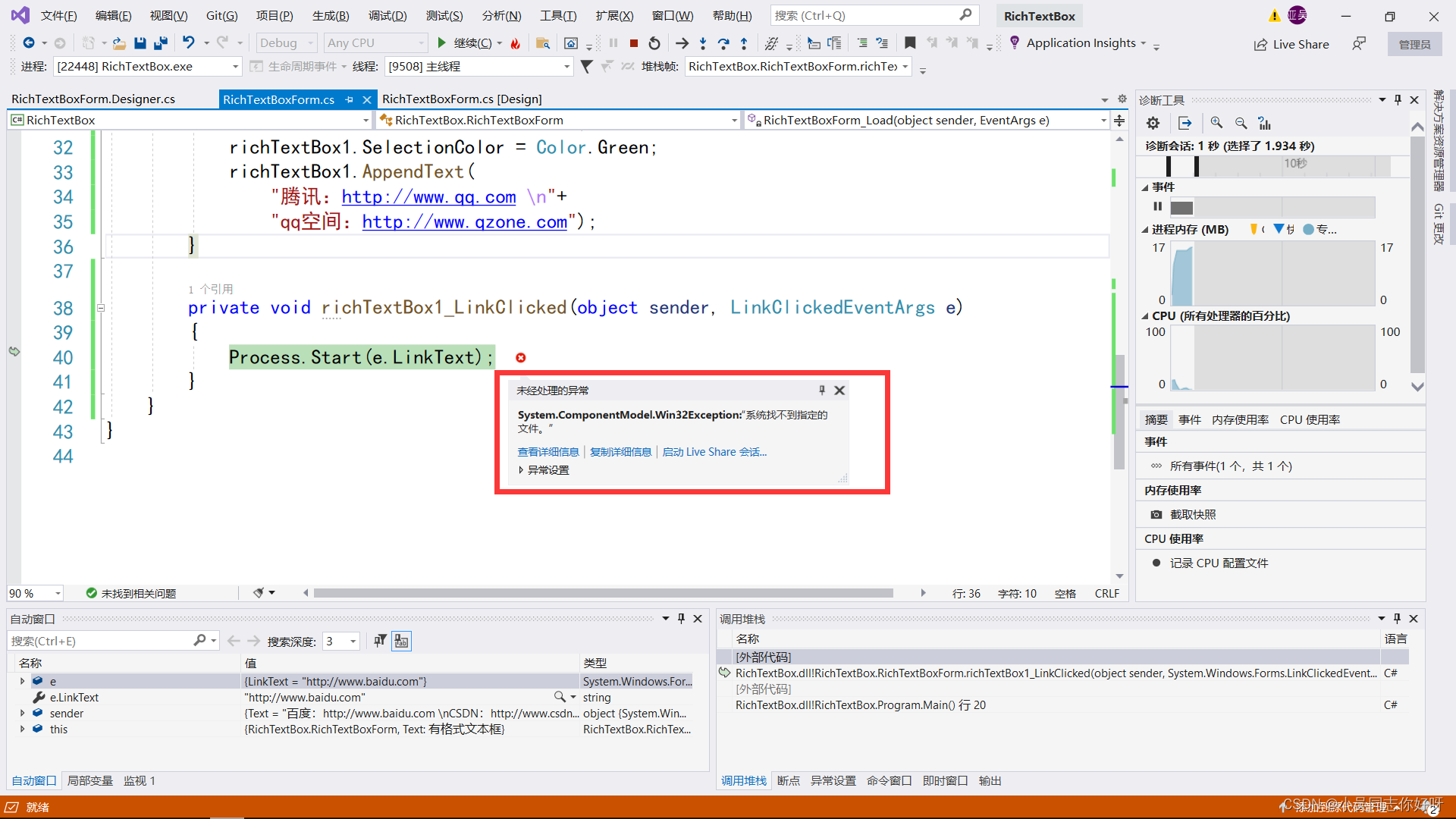Stop debugging with the red square icon
The height and width of the screenshot is (819, 1456).
pos(634,43)
